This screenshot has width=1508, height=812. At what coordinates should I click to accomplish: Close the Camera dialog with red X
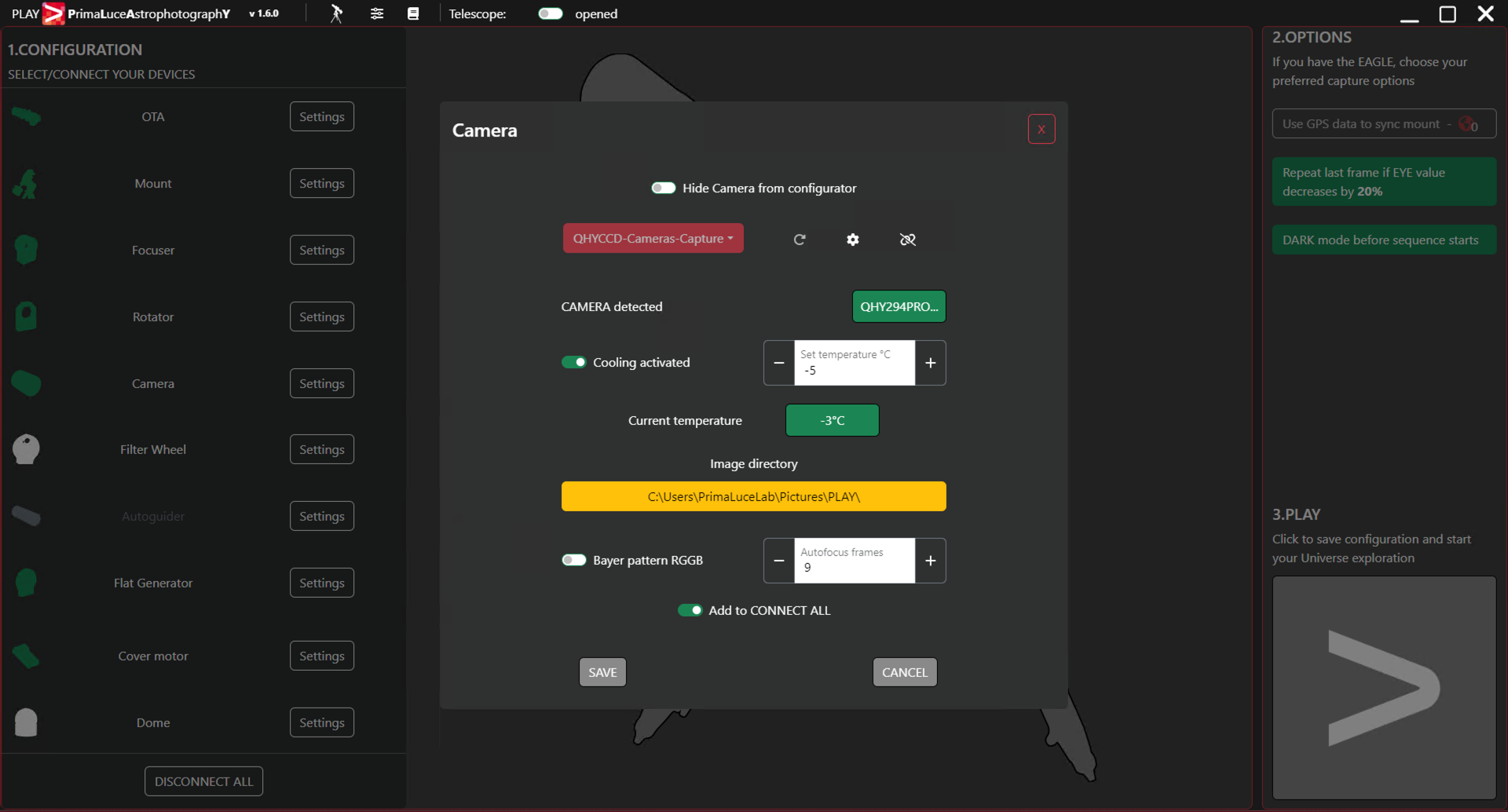tap(1041, 130)
